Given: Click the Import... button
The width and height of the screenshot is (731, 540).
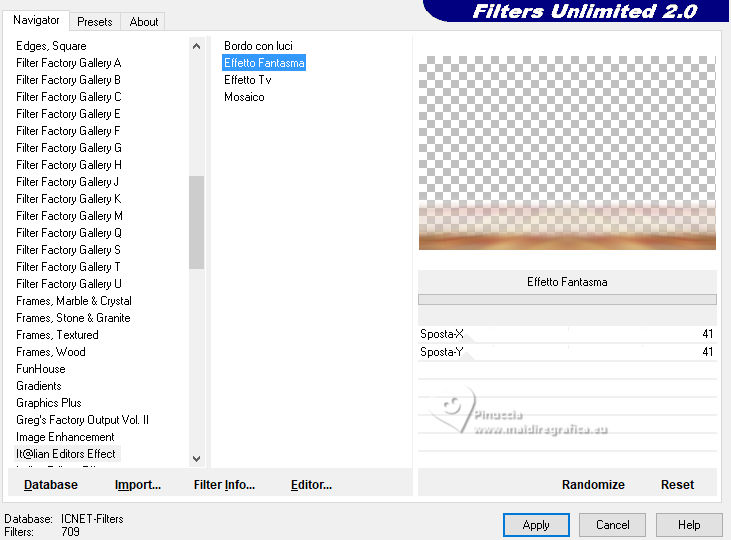Looking at the screenshot, I should point(138,485).
